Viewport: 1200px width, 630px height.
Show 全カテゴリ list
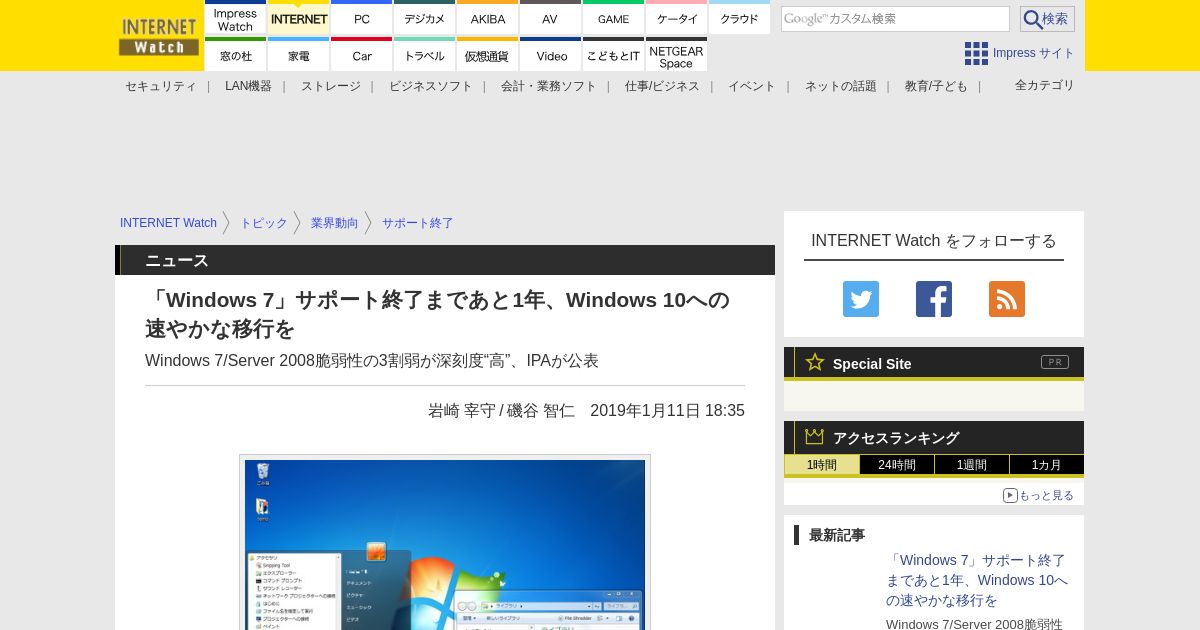pos(1044,85)
